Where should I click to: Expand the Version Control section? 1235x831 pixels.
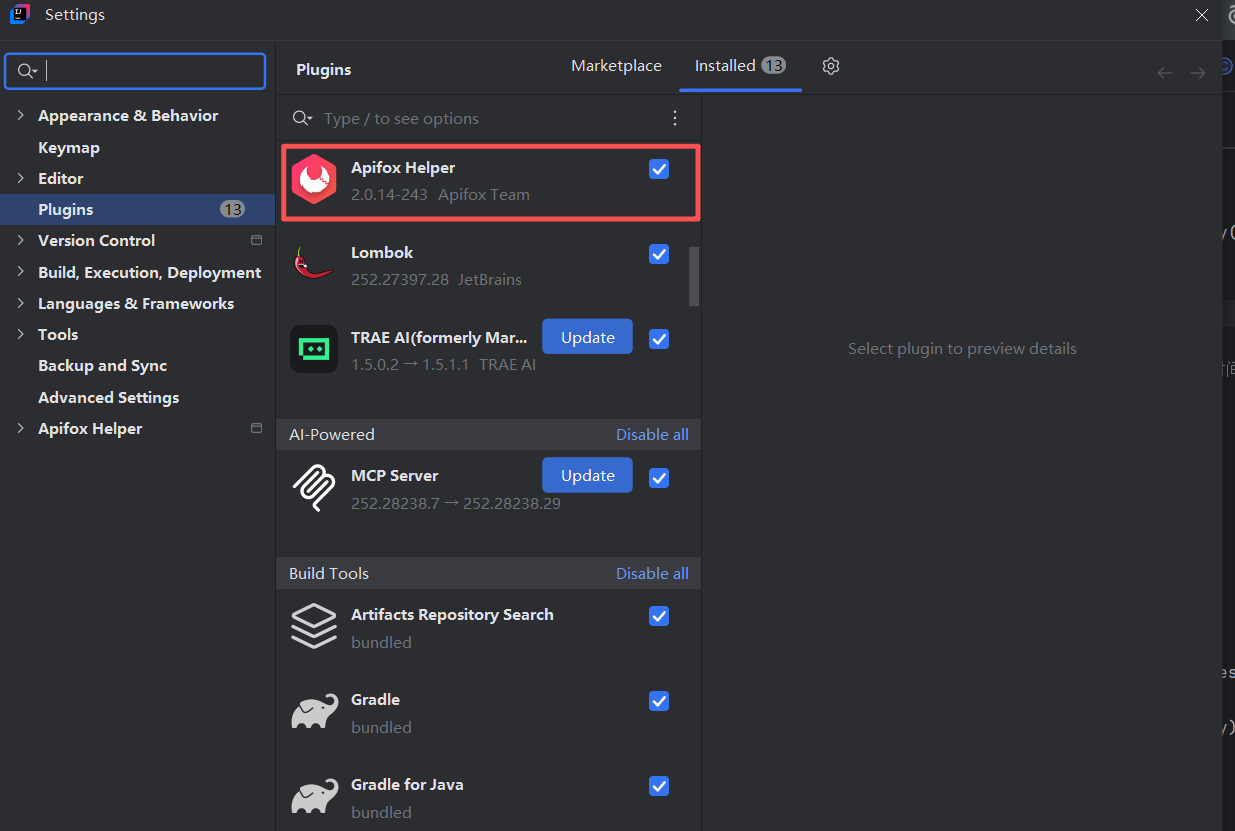pos(20,240)
